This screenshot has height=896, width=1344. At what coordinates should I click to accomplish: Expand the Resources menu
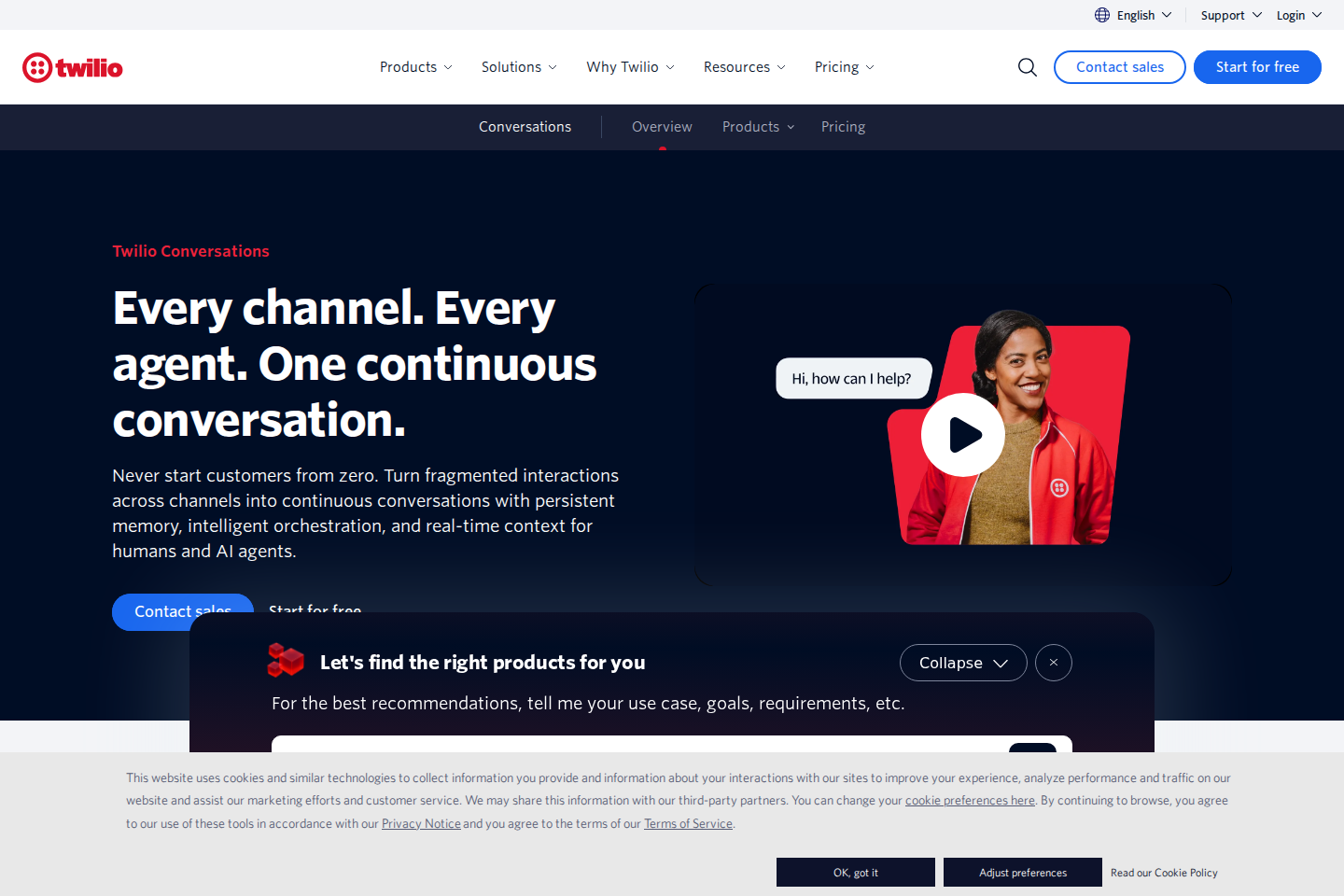[x=745, y=67]
